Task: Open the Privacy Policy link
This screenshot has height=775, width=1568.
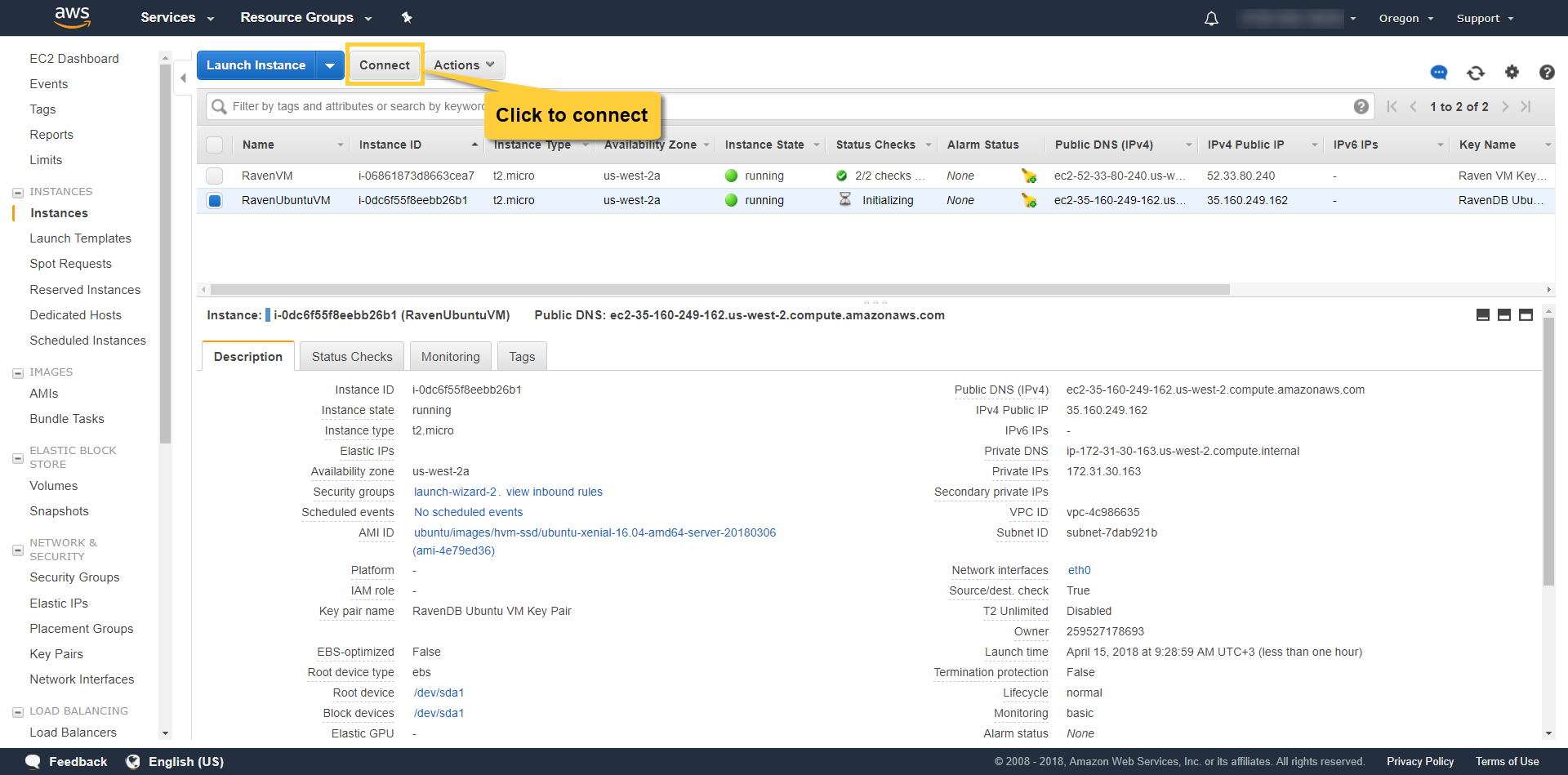Action: (x=1420, y=761)
